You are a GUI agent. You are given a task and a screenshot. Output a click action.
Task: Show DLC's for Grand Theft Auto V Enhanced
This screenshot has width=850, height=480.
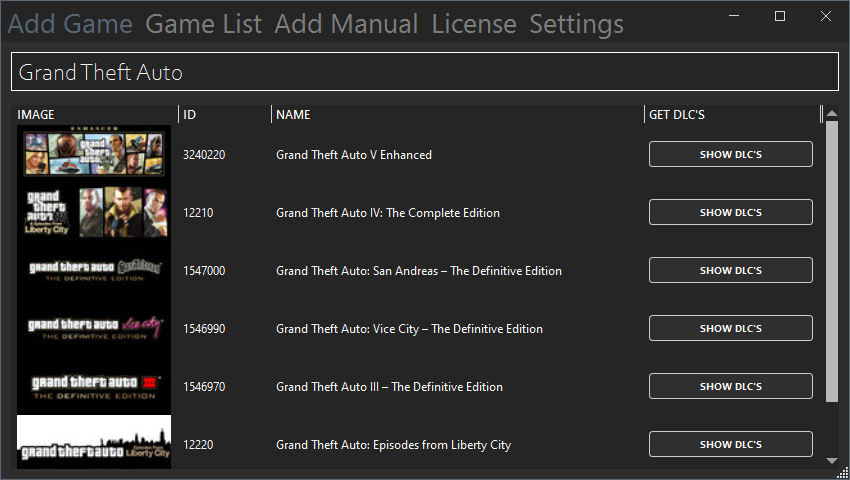pos(730,155)
